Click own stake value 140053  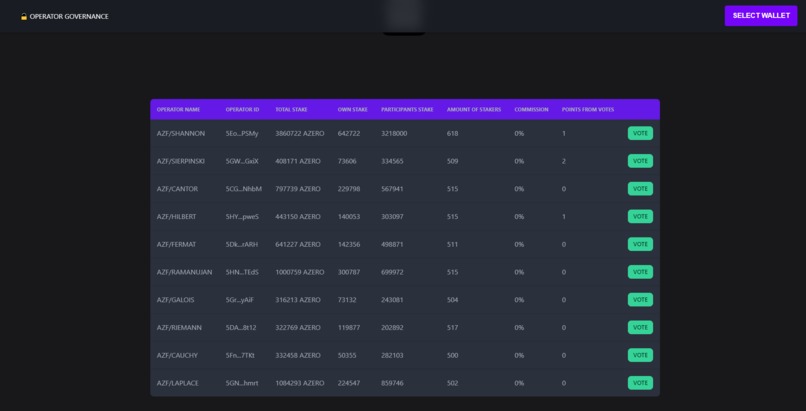click(x=349, y=216)
